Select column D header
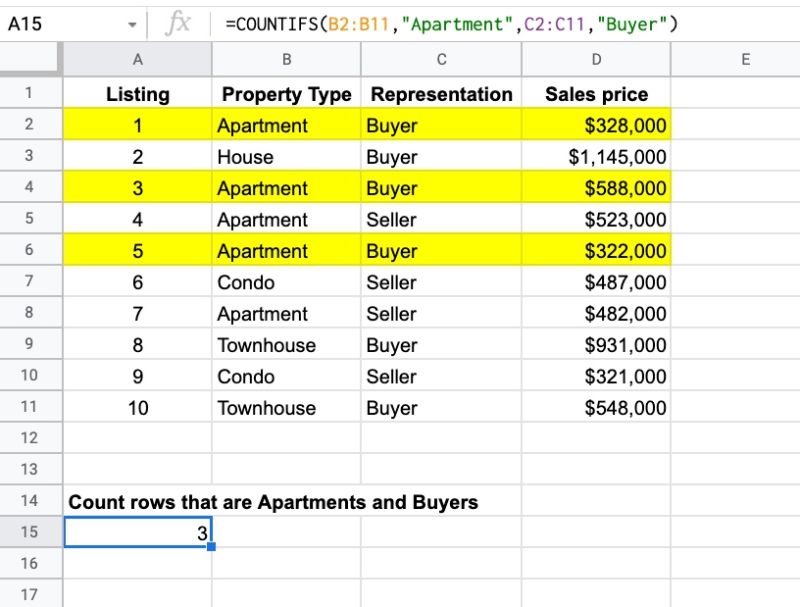Screen dimensions: 800x607 click(596, 60)
